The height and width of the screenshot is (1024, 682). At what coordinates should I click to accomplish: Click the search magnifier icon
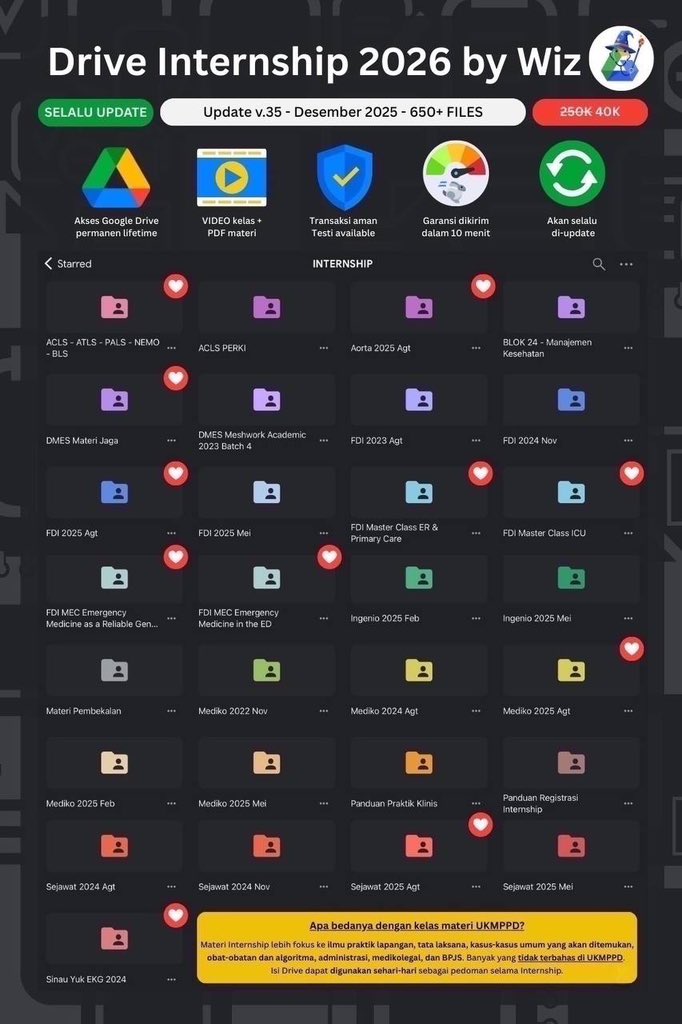[x=598, y=264]
